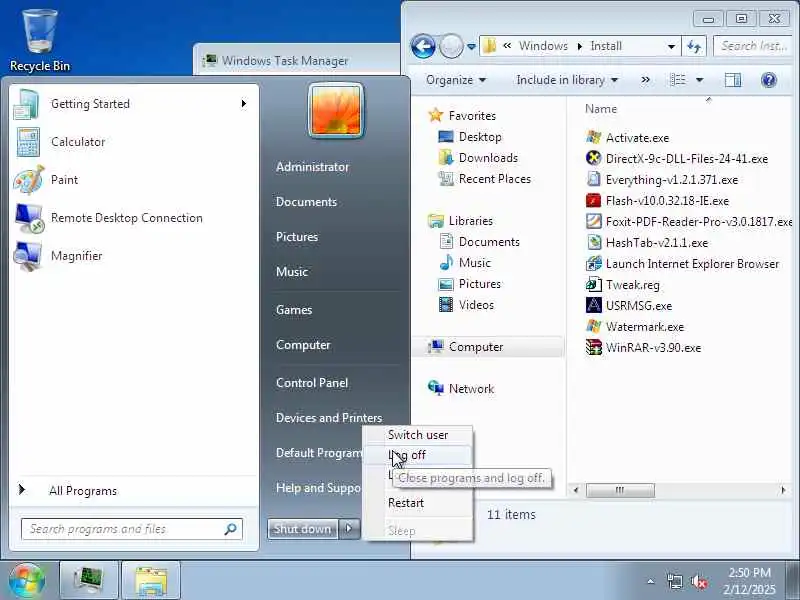Image resolution: width=800 pixels, height=600 pixels.
Task: Click Windows in the address breadcrumb
Action: click(543, 46)
